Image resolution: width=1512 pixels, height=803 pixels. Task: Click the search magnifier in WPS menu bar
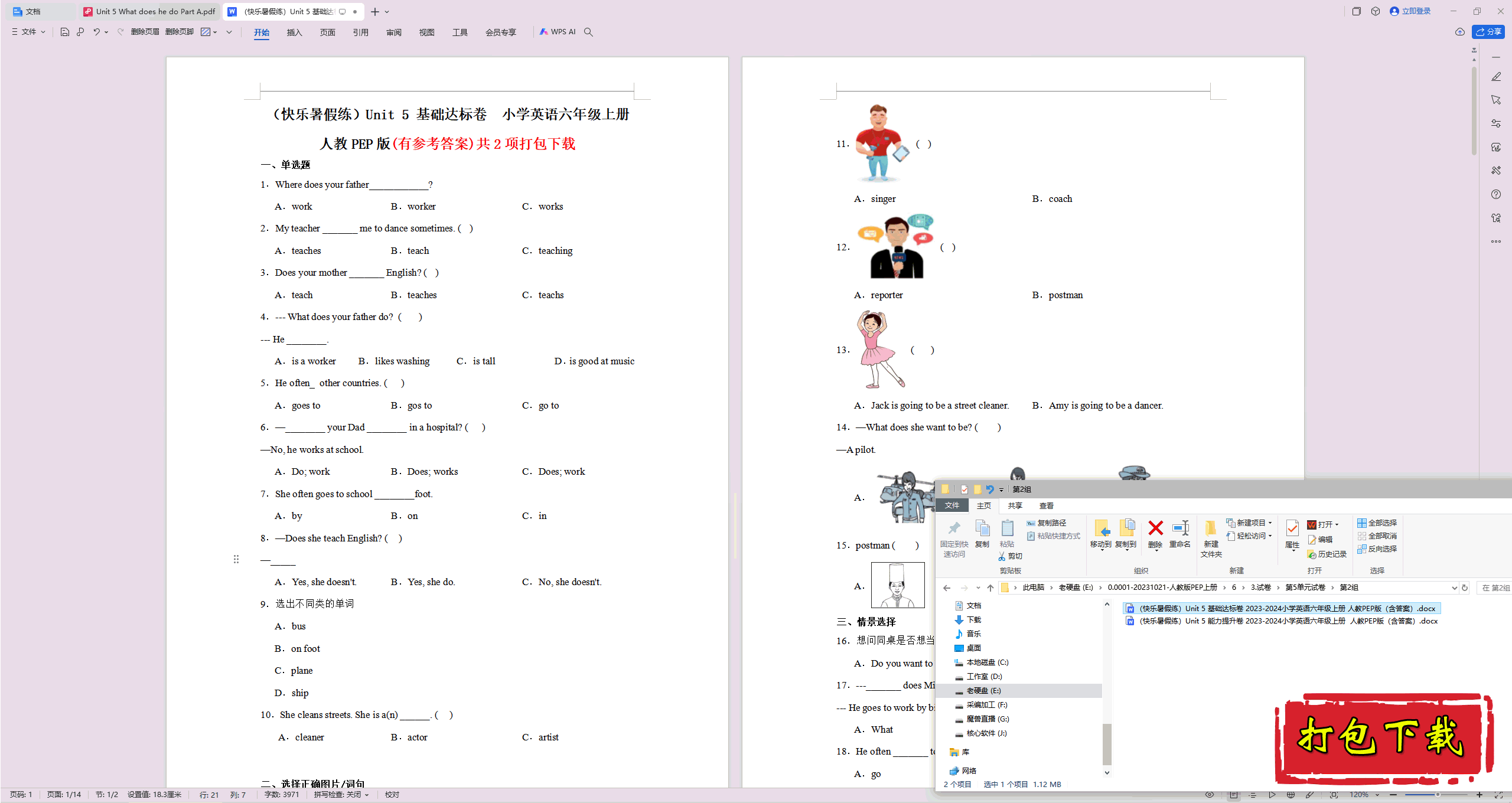(588, 32)
